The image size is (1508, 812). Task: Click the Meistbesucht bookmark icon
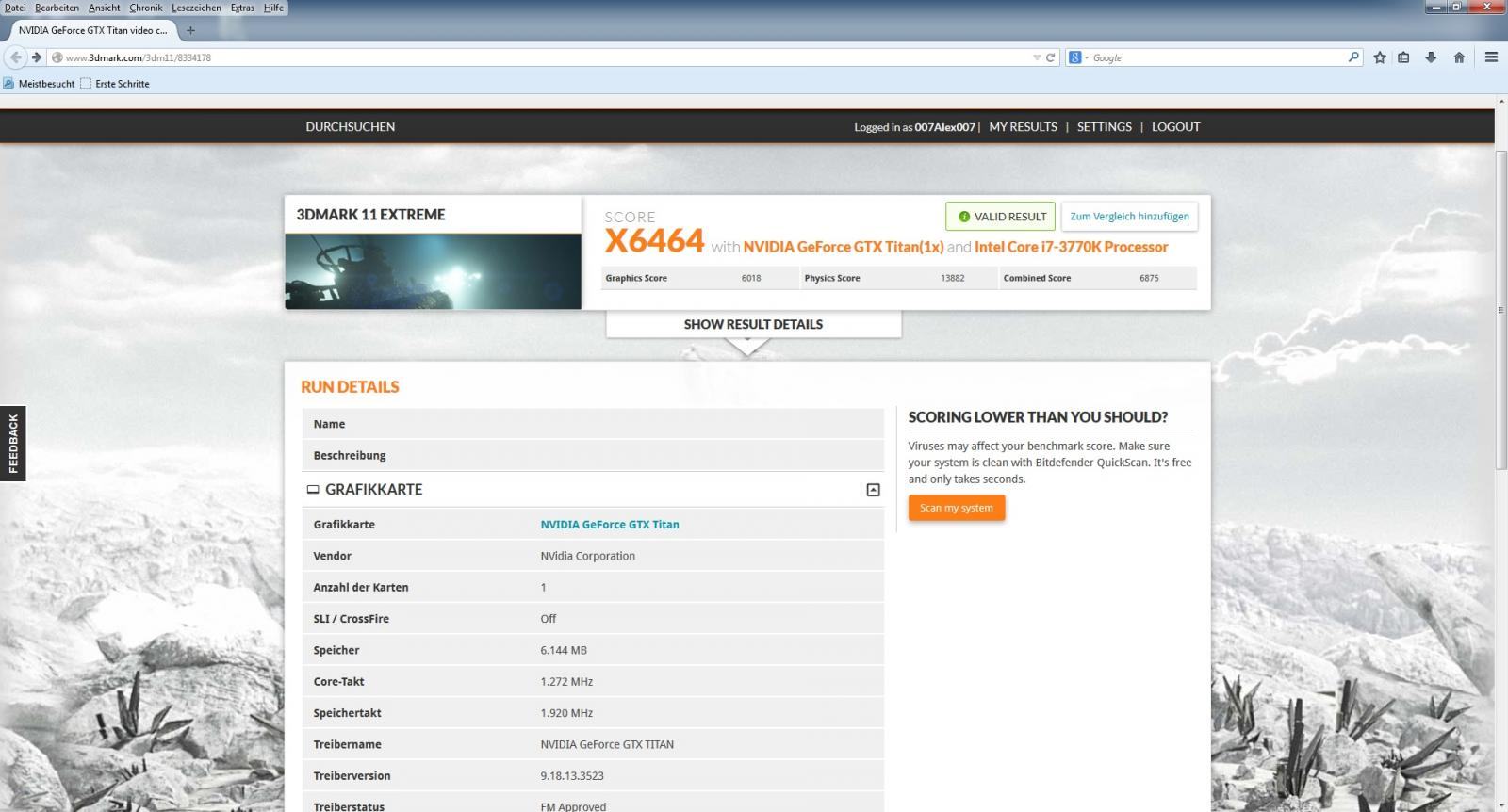coord(9,84)
